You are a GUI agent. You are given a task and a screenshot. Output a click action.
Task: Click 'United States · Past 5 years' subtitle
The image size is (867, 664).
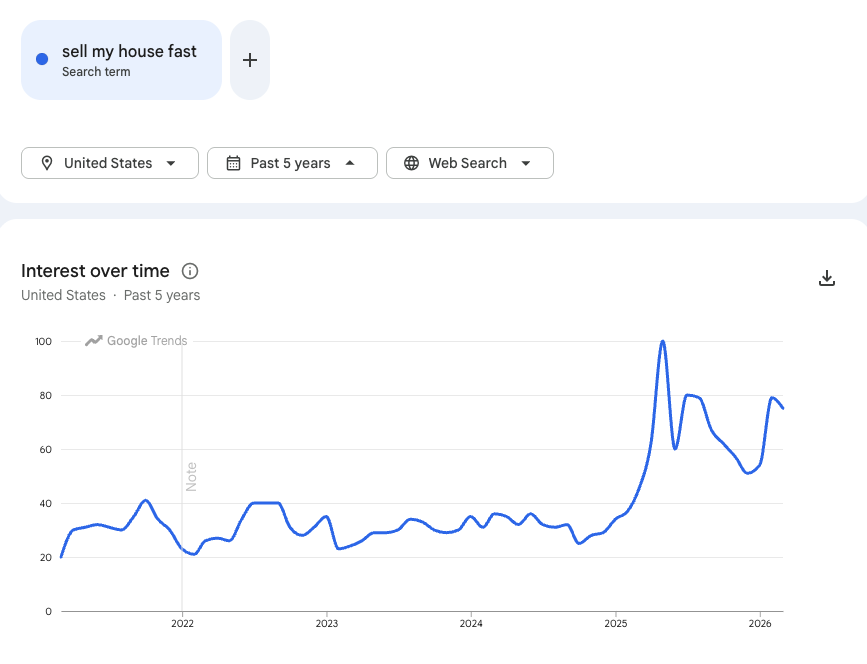pos(111,295)
